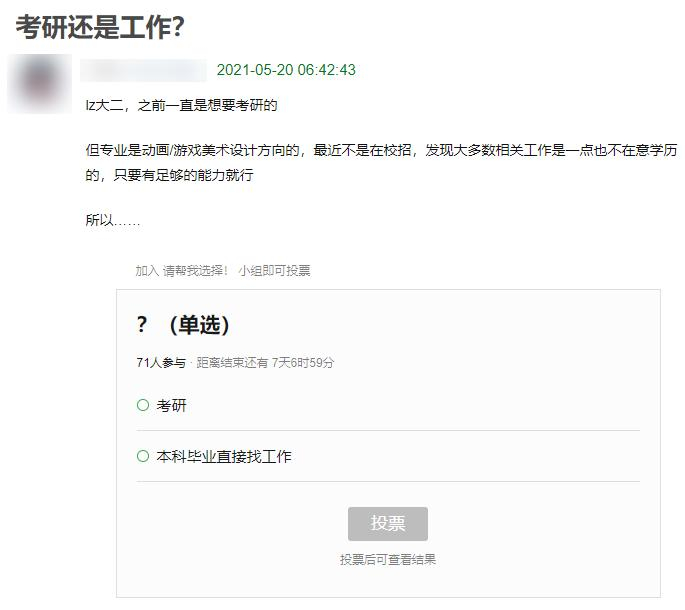
Task: Click the poll heading ? (单选)
Action: coord(183,325)
